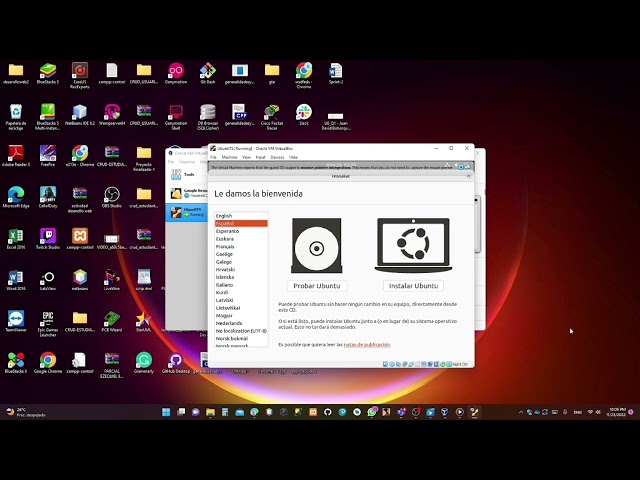Image resolution: width=640 pixels, height=480 pixels.
Task: Open Cisco Packet Tracer desktop icon
Action: [x=272, y=117]
